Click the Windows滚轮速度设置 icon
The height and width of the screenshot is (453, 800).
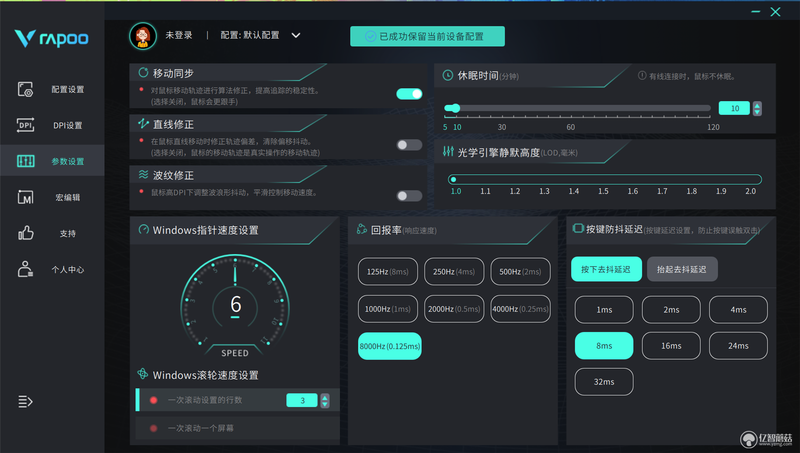click(143, 374)
